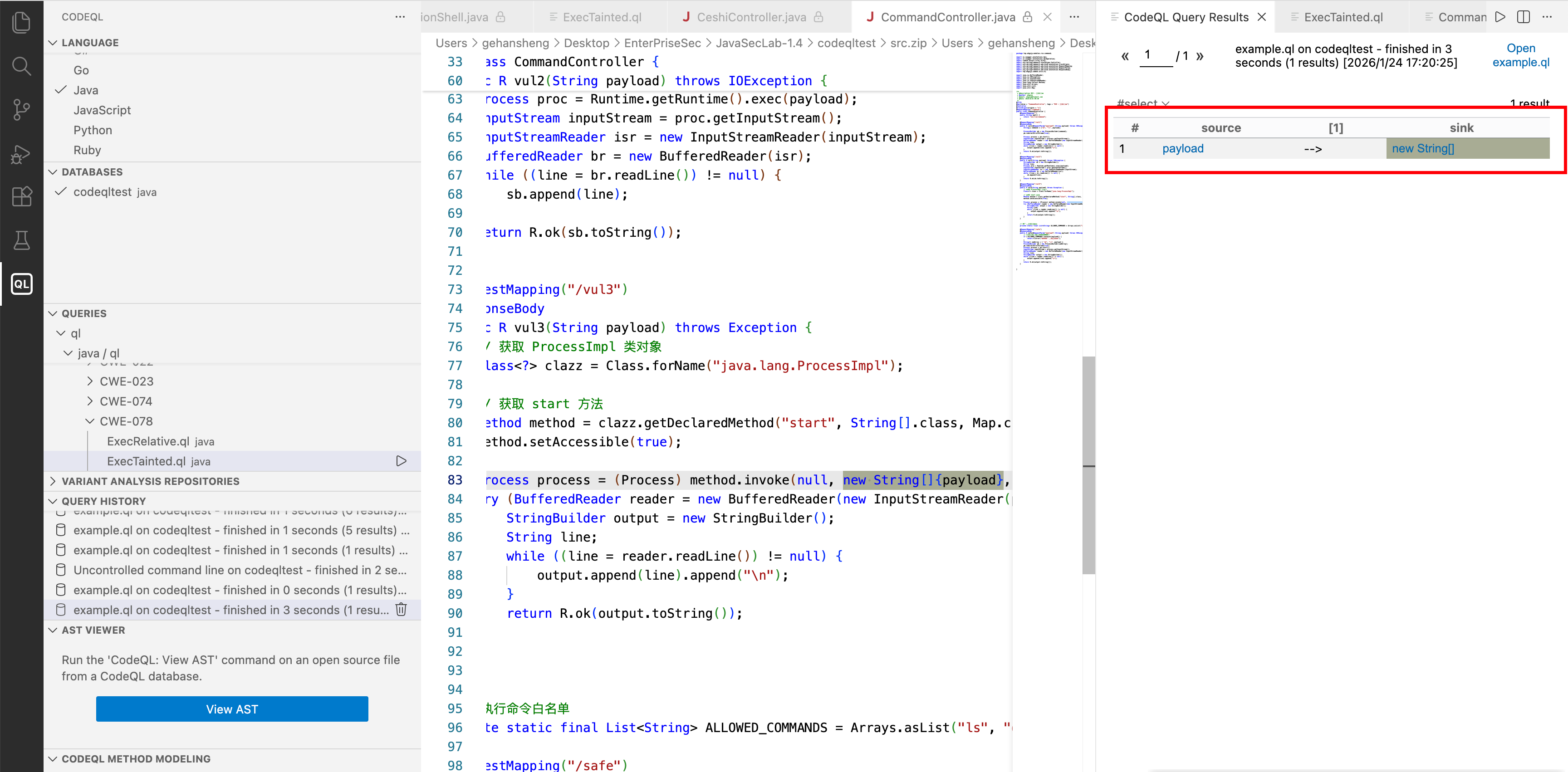
Task: Click the split editor icon in results panel
Action: (1523, 17)
